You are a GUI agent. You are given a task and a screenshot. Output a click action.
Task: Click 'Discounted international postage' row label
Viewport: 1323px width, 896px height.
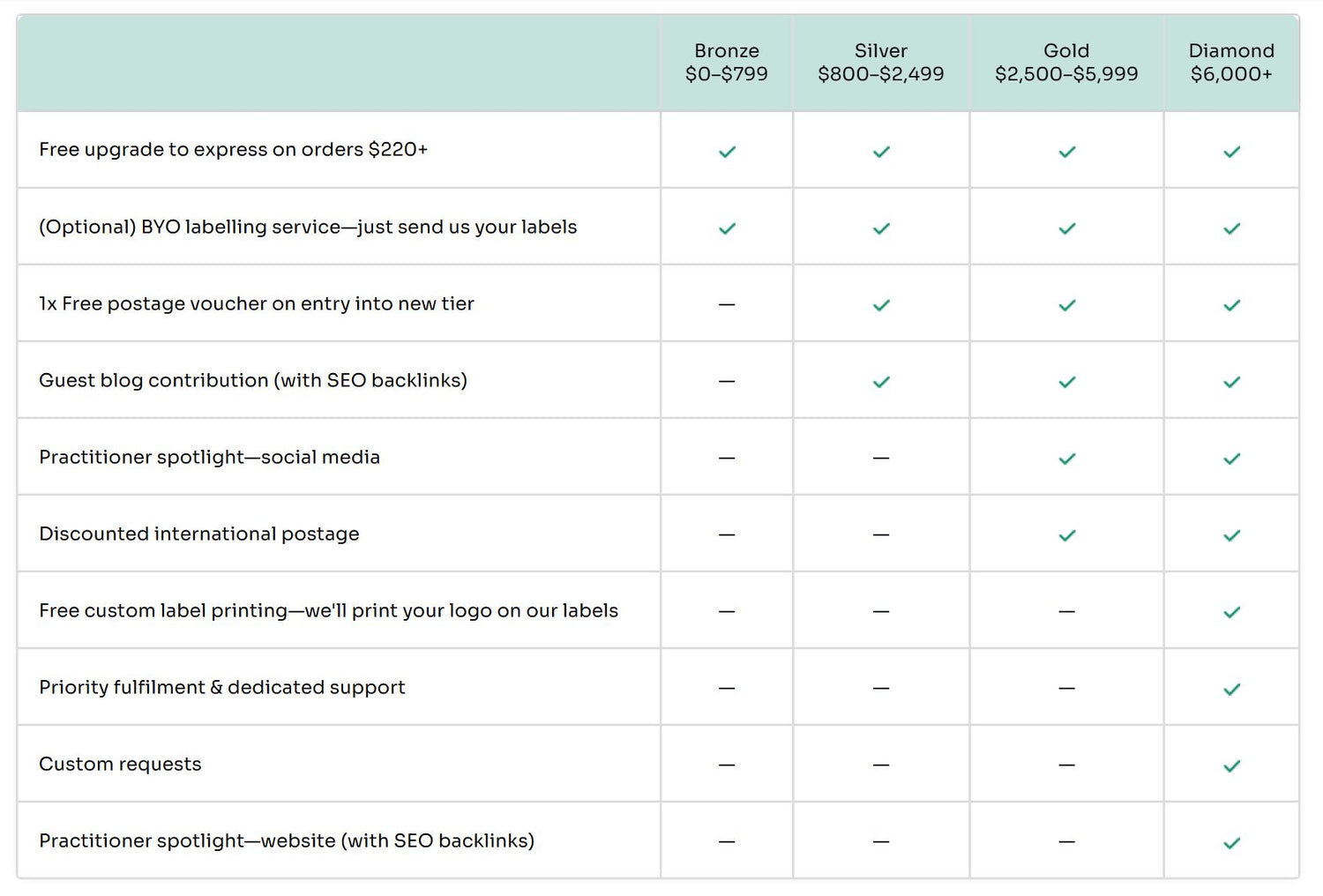click(199, 534)
